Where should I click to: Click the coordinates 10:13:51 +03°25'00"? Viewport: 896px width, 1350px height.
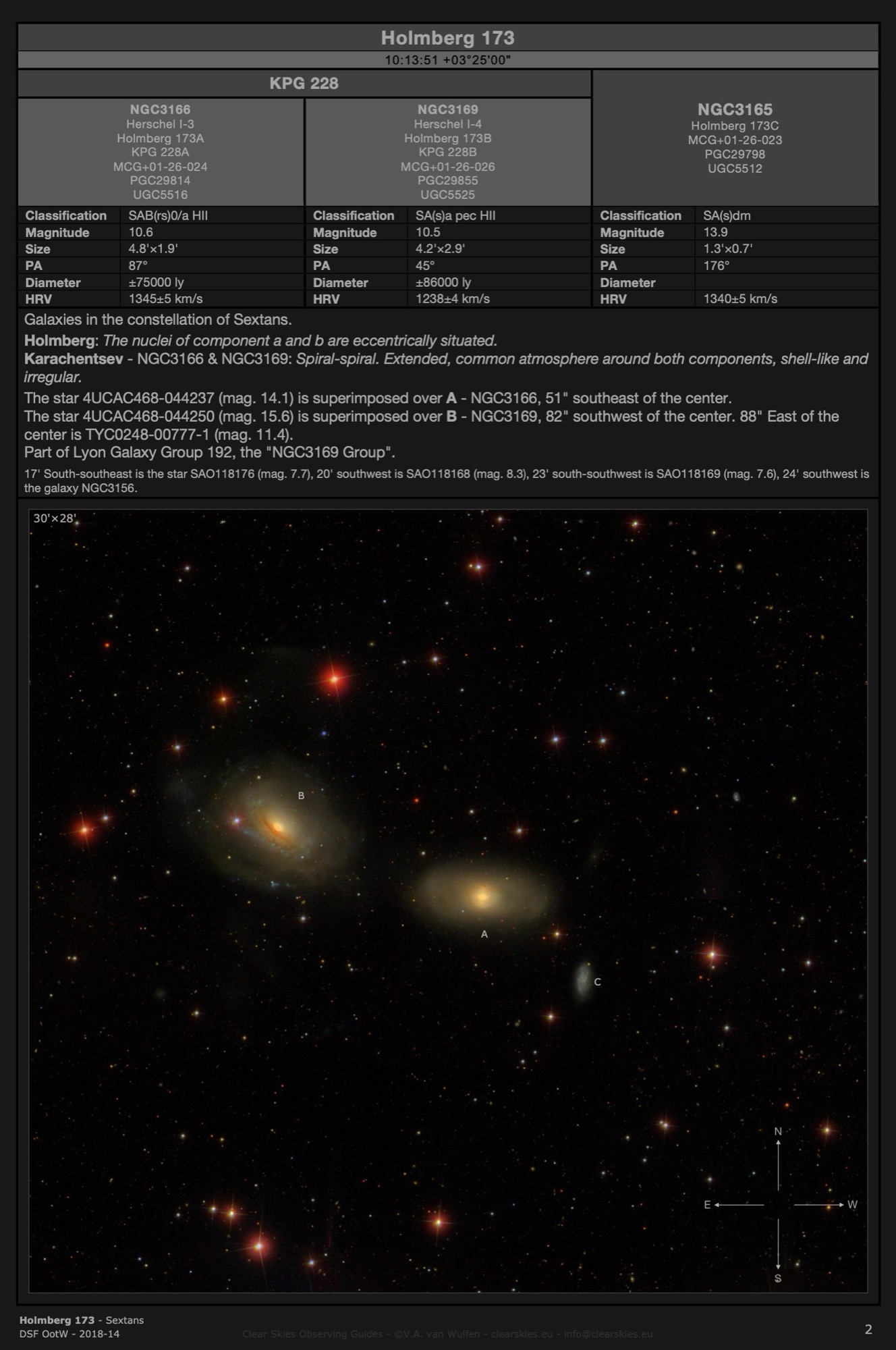[447, 60]
